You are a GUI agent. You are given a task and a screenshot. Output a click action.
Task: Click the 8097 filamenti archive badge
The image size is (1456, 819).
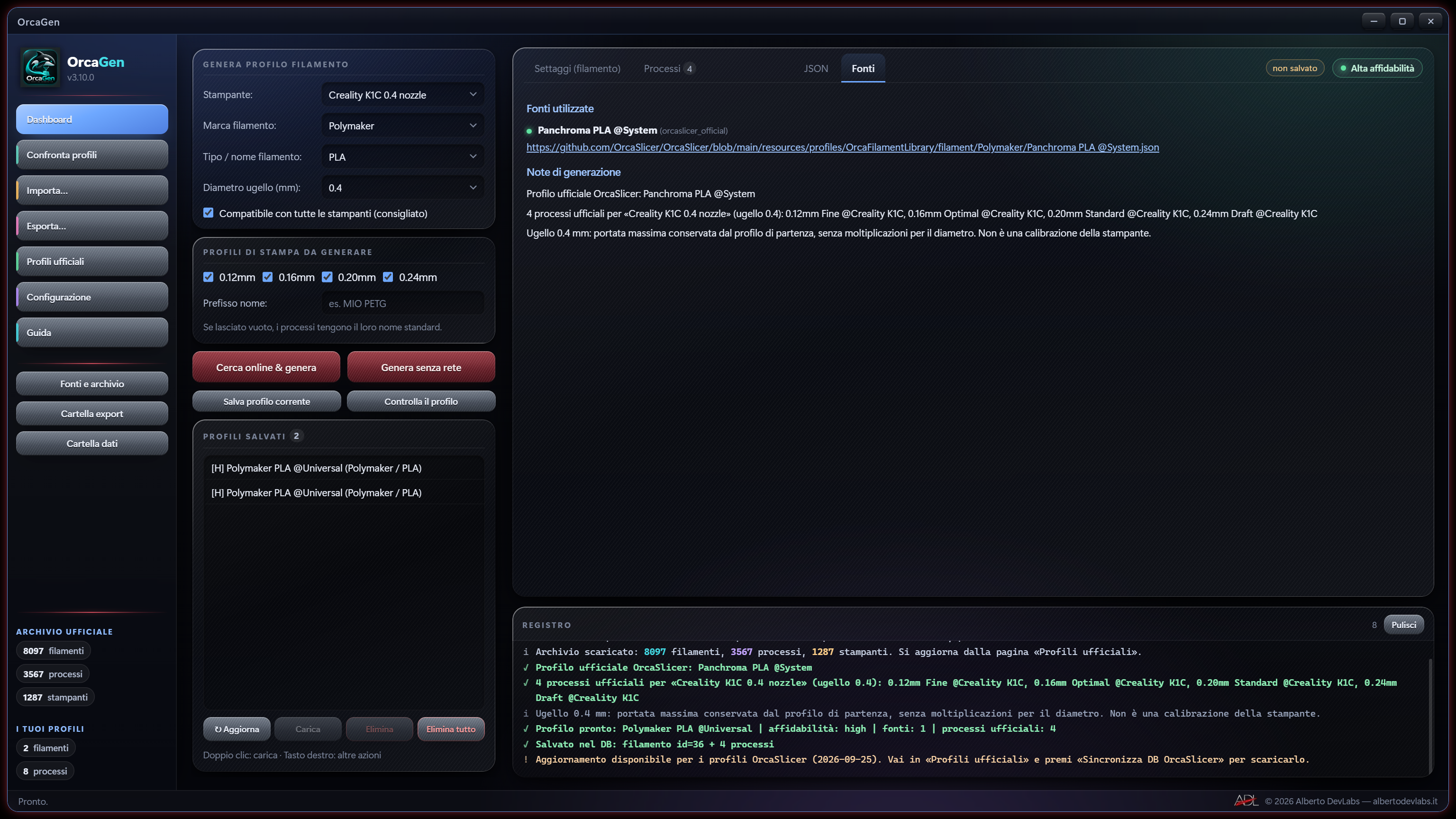[x=53, y=651]
